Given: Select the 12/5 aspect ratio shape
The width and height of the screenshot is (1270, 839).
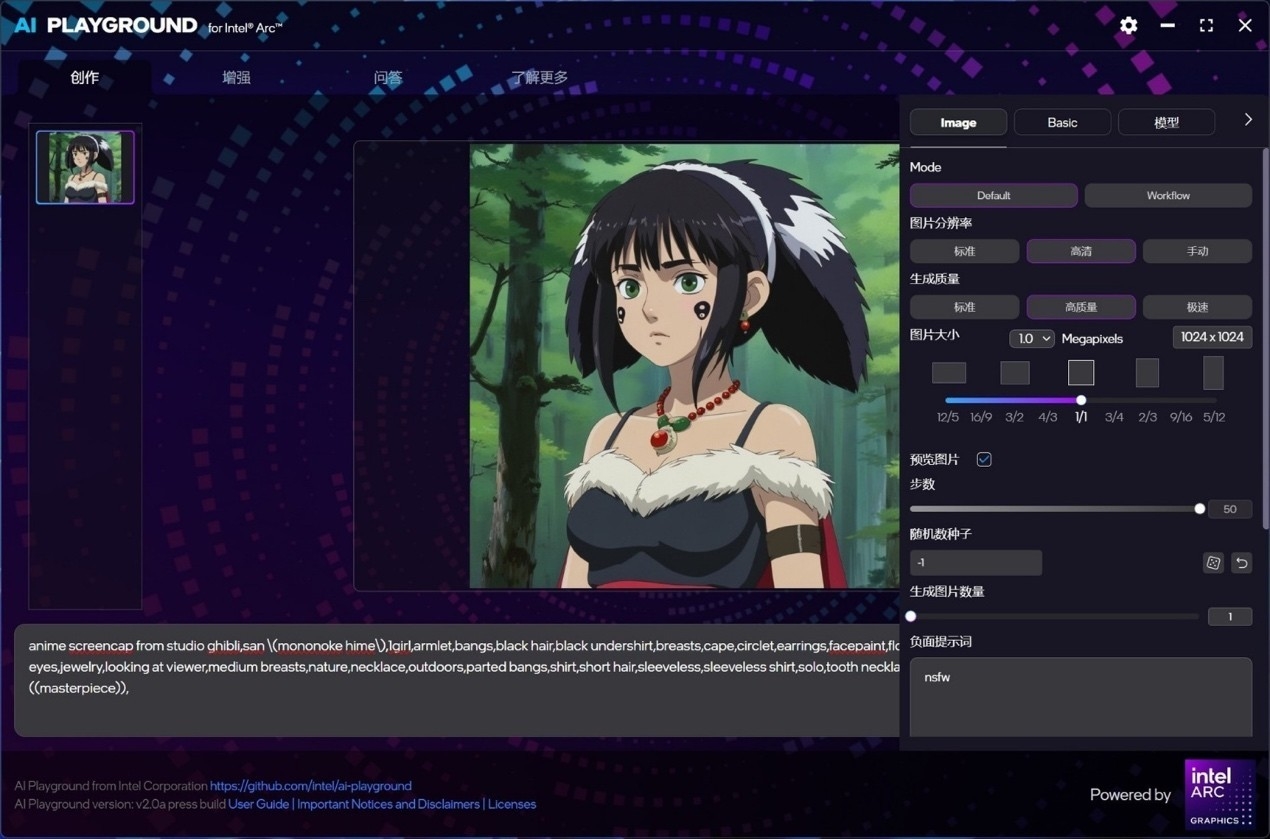Looking at the screenshot, I should tap(948, 373).
